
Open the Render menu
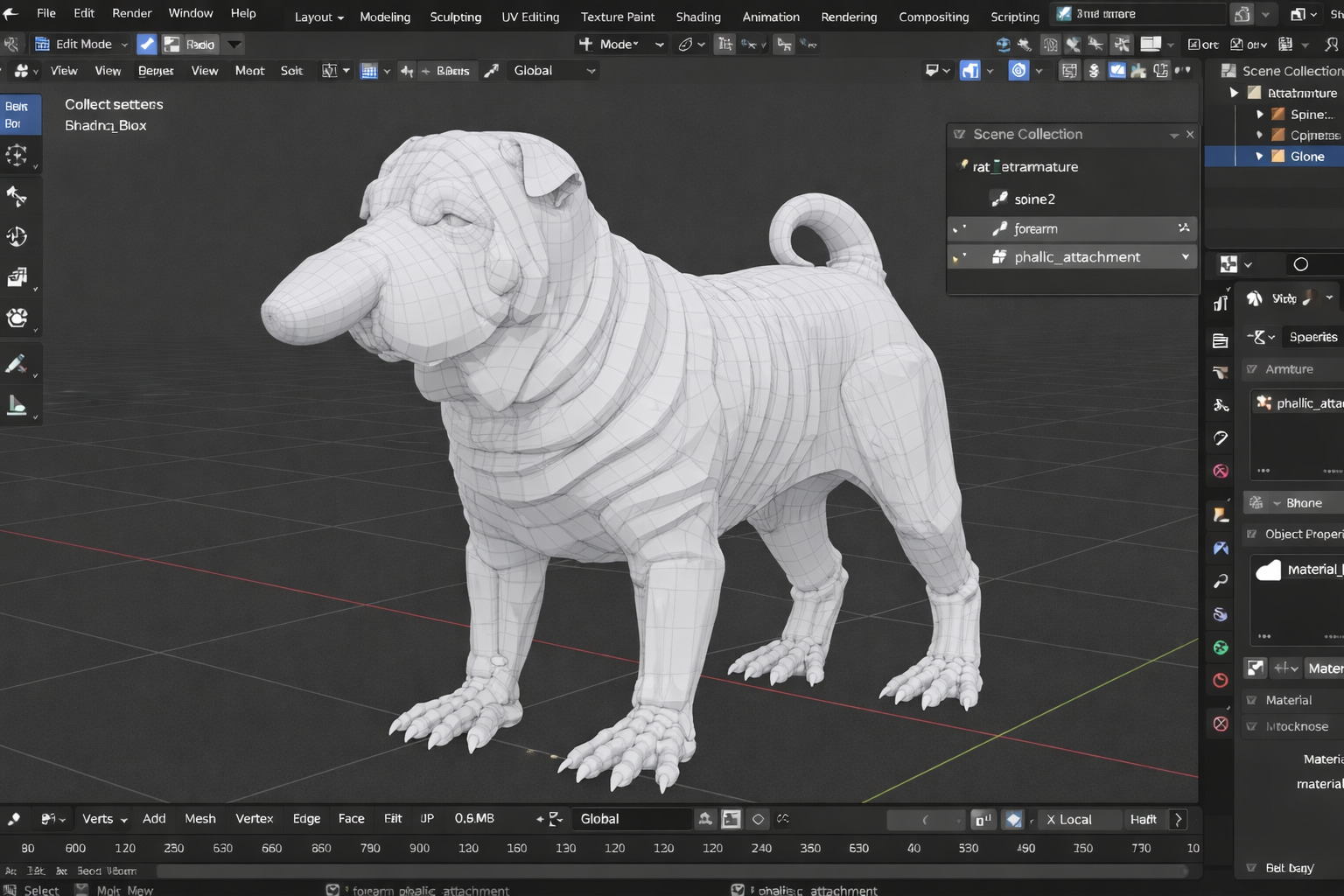click(131, 13)
